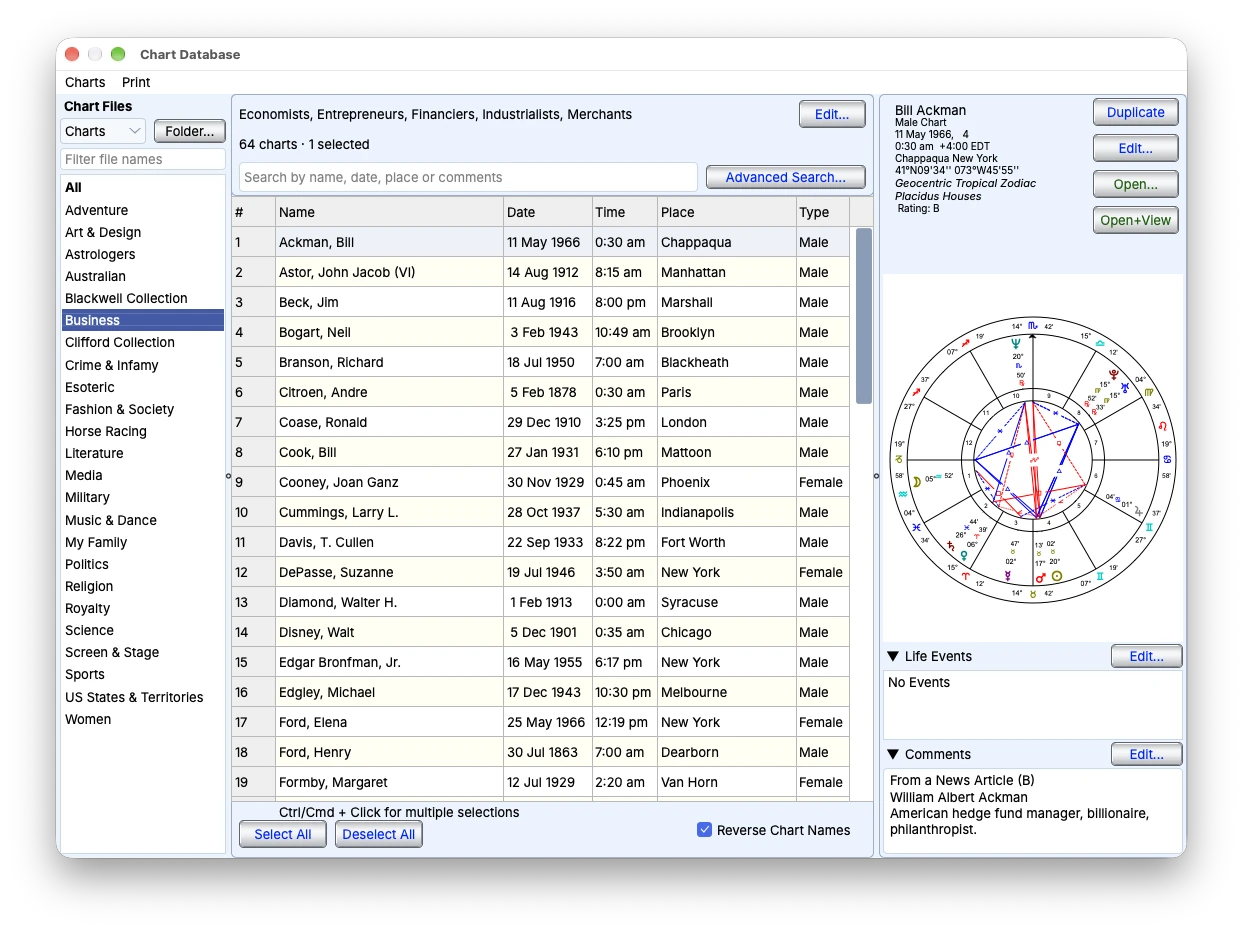Edit the Economists, Entrepreneurs file description

tap(832, 114)
